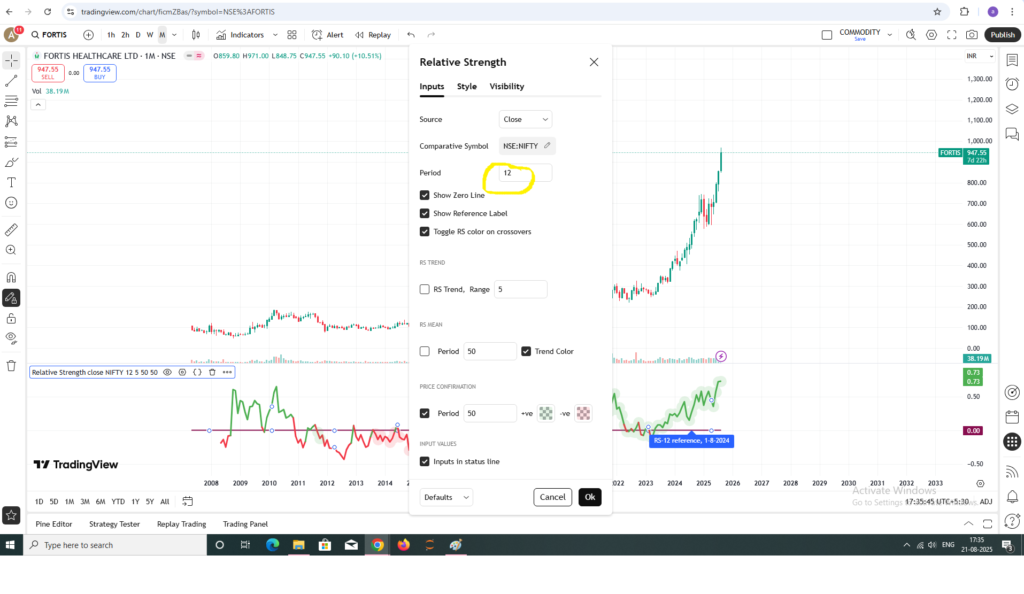
Task: Uncheck Price Confirmation Period checkbox
Action: pyautogui.click(x=424, y=413)
